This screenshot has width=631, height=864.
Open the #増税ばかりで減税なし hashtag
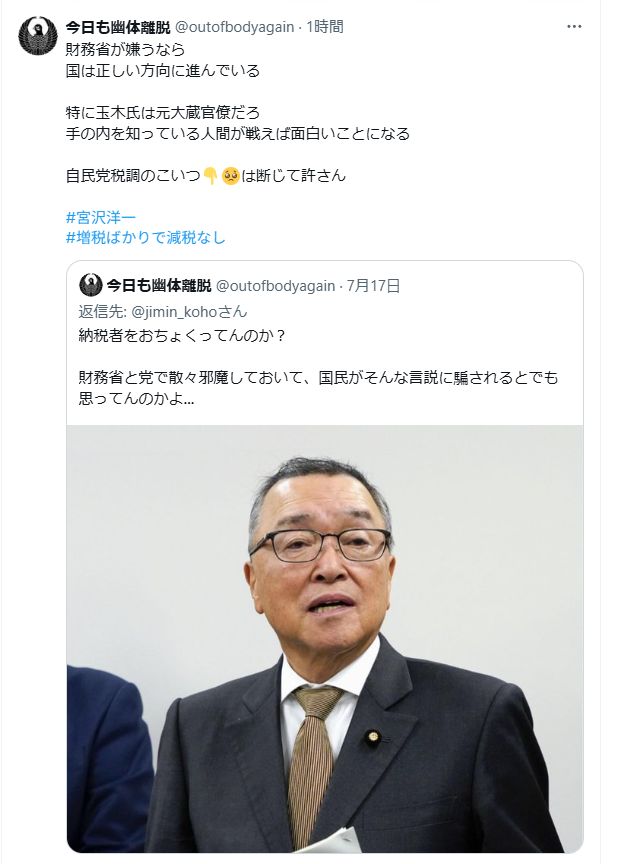(x=146, y=238)
